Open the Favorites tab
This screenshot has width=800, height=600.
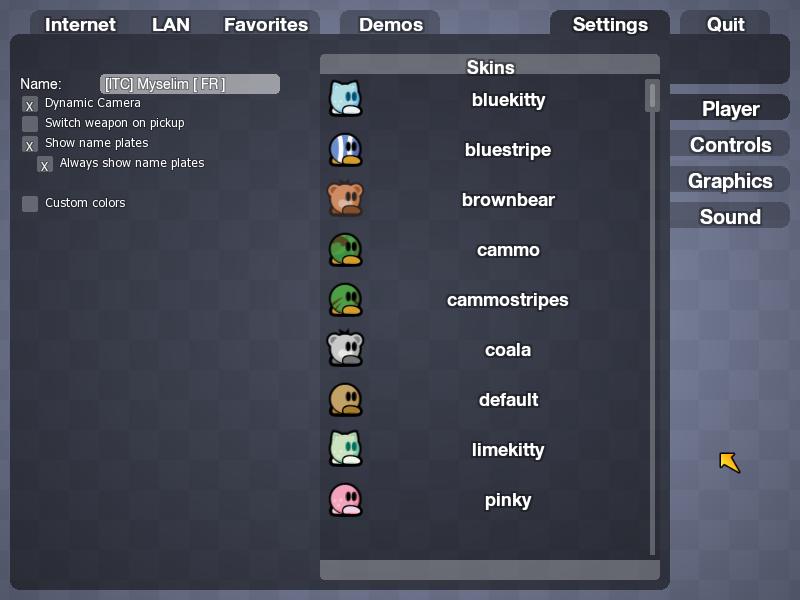tap(266, 24)
